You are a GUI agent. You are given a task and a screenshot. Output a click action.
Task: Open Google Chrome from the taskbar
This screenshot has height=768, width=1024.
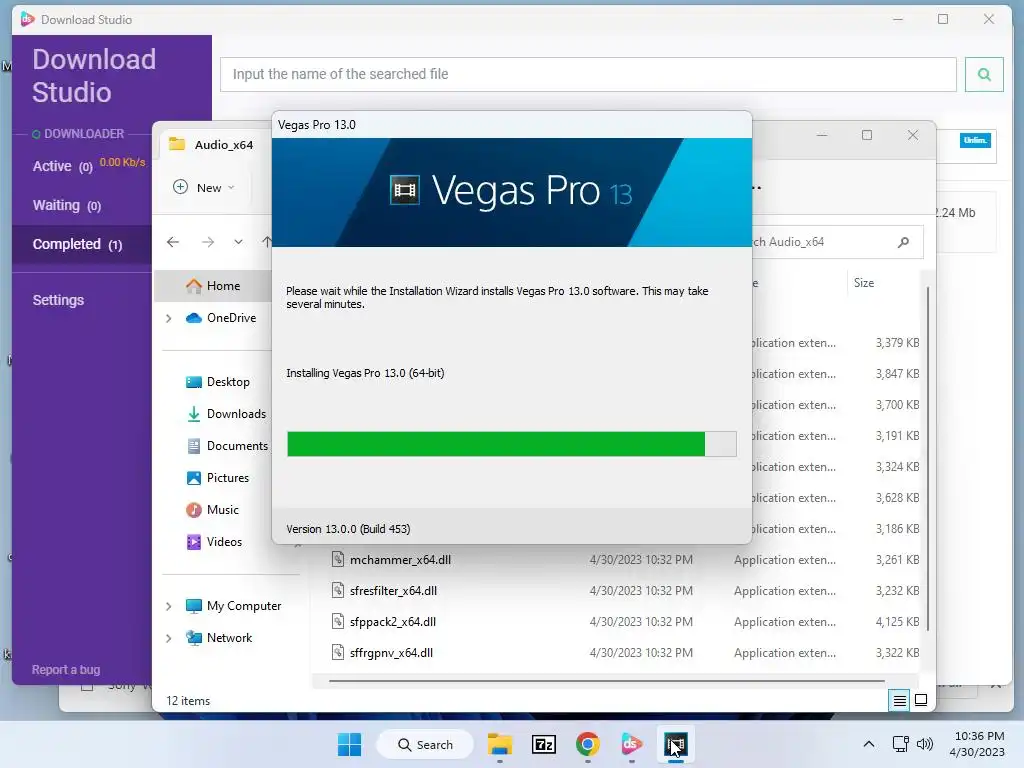[588, 744]
